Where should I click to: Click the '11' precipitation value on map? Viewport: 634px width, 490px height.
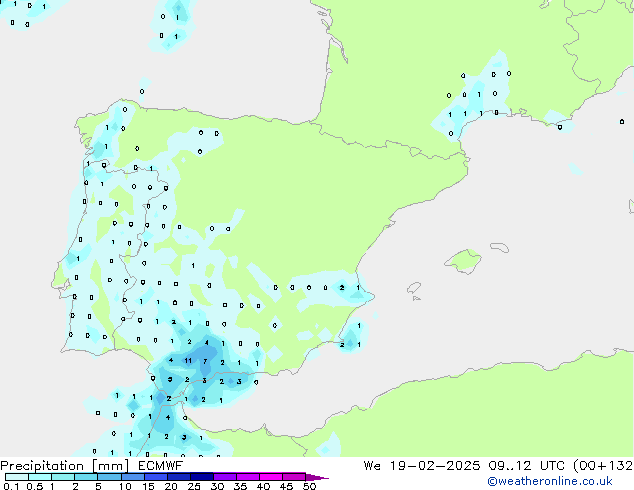[x=188, y=361]
